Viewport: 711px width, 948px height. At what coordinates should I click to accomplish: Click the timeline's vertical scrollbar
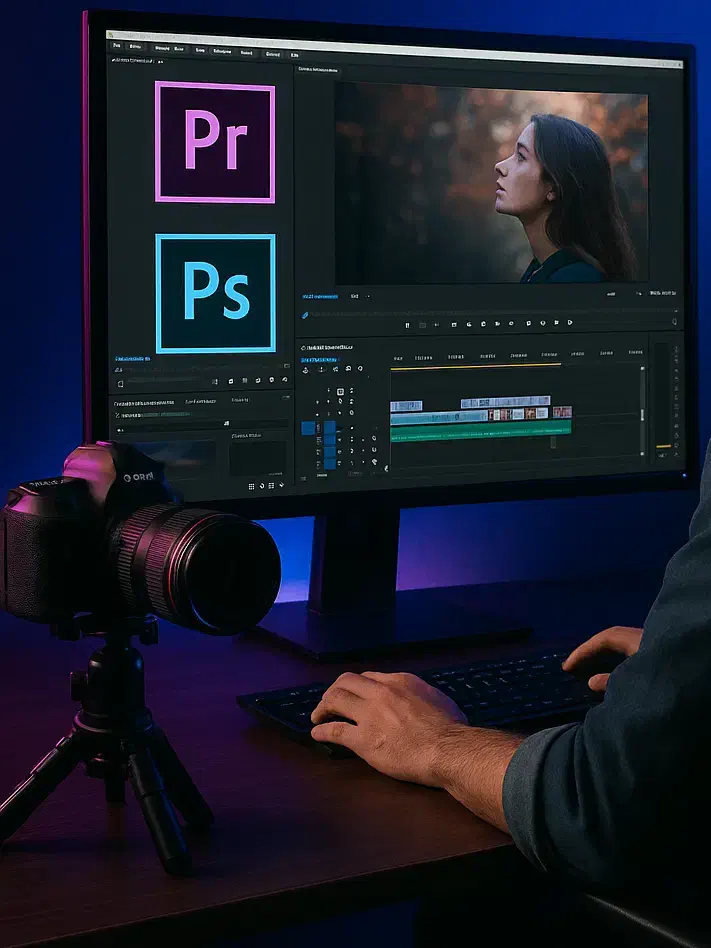[x=642, y=412]
